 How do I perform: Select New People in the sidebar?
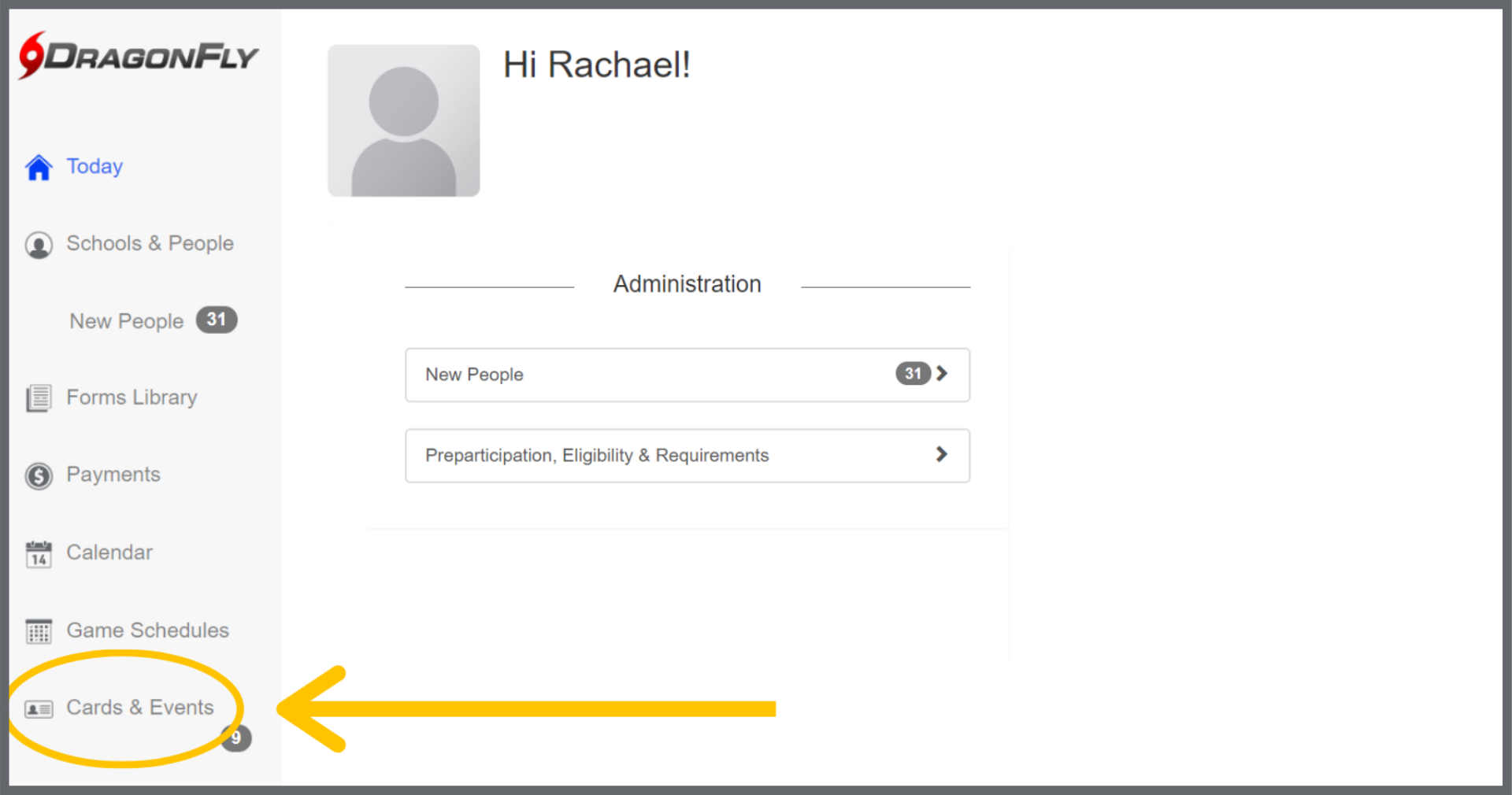click(126, 321)
